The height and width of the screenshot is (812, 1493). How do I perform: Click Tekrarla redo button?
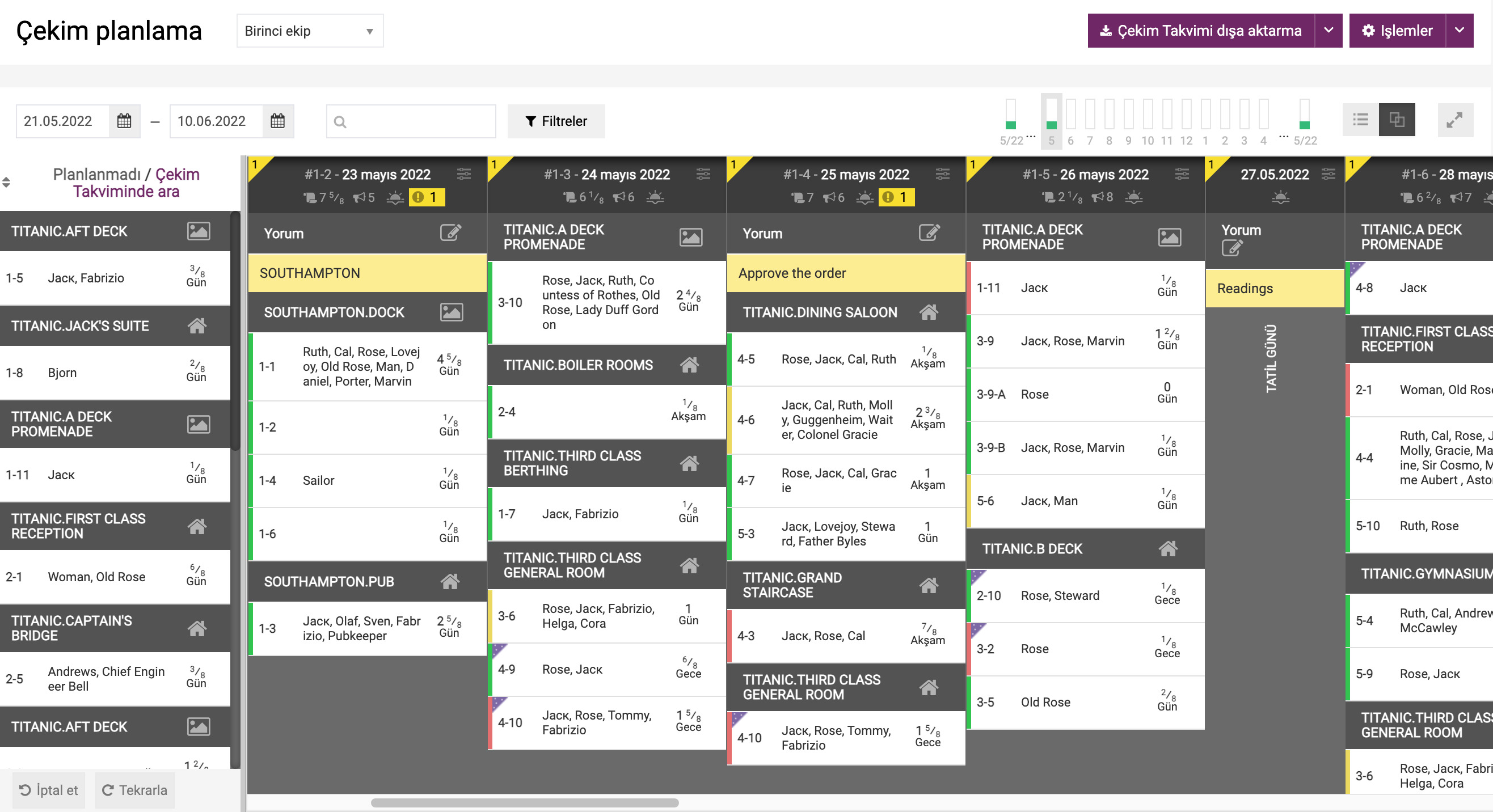point(134,790)
